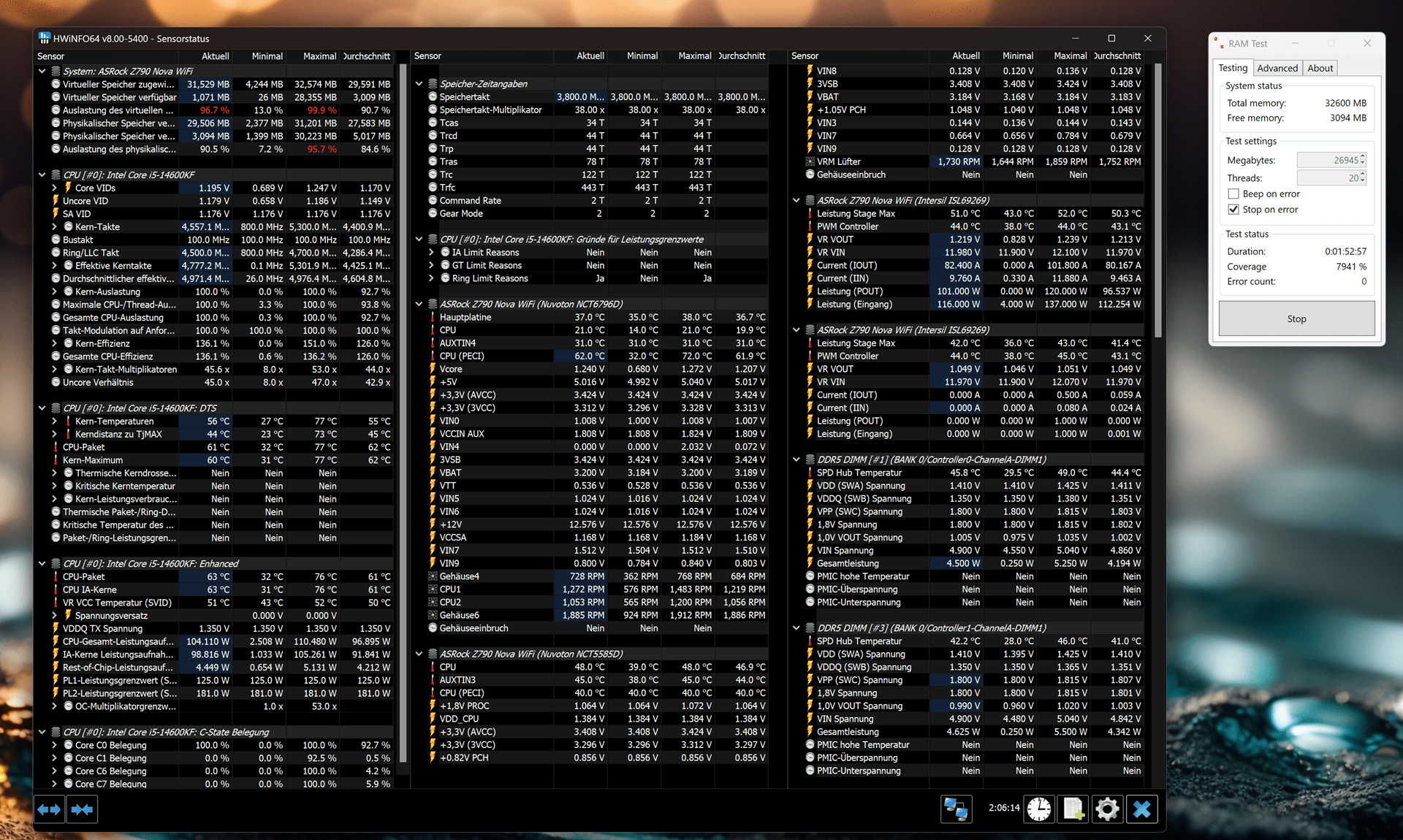Click the shrink columns arrows icon
The height and width of the screenshot is (840, 1403).
click(82, 809)
